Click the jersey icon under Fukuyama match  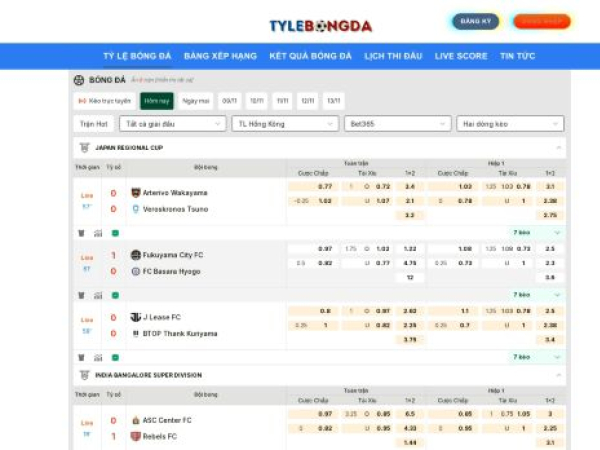[x=81, y=295]
